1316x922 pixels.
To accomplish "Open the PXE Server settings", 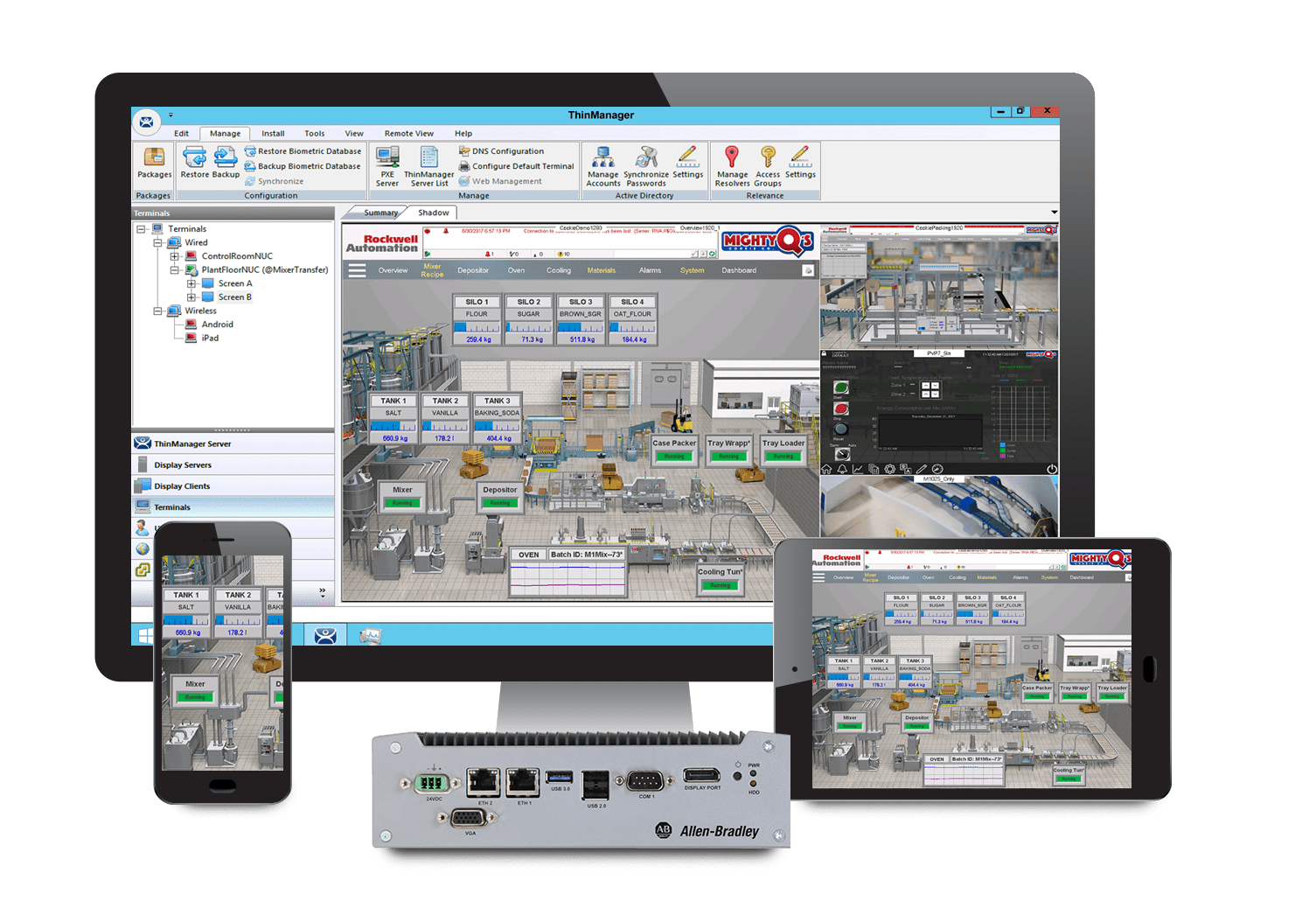I will pyautogui.click(x=387, y=166).
